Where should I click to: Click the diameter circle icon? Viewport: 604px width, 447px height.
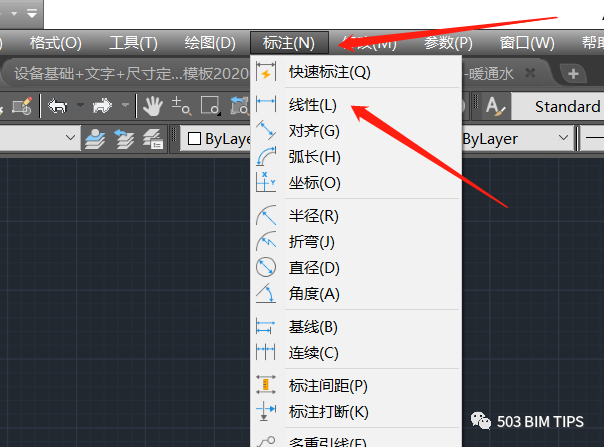[x=266, y=267]
